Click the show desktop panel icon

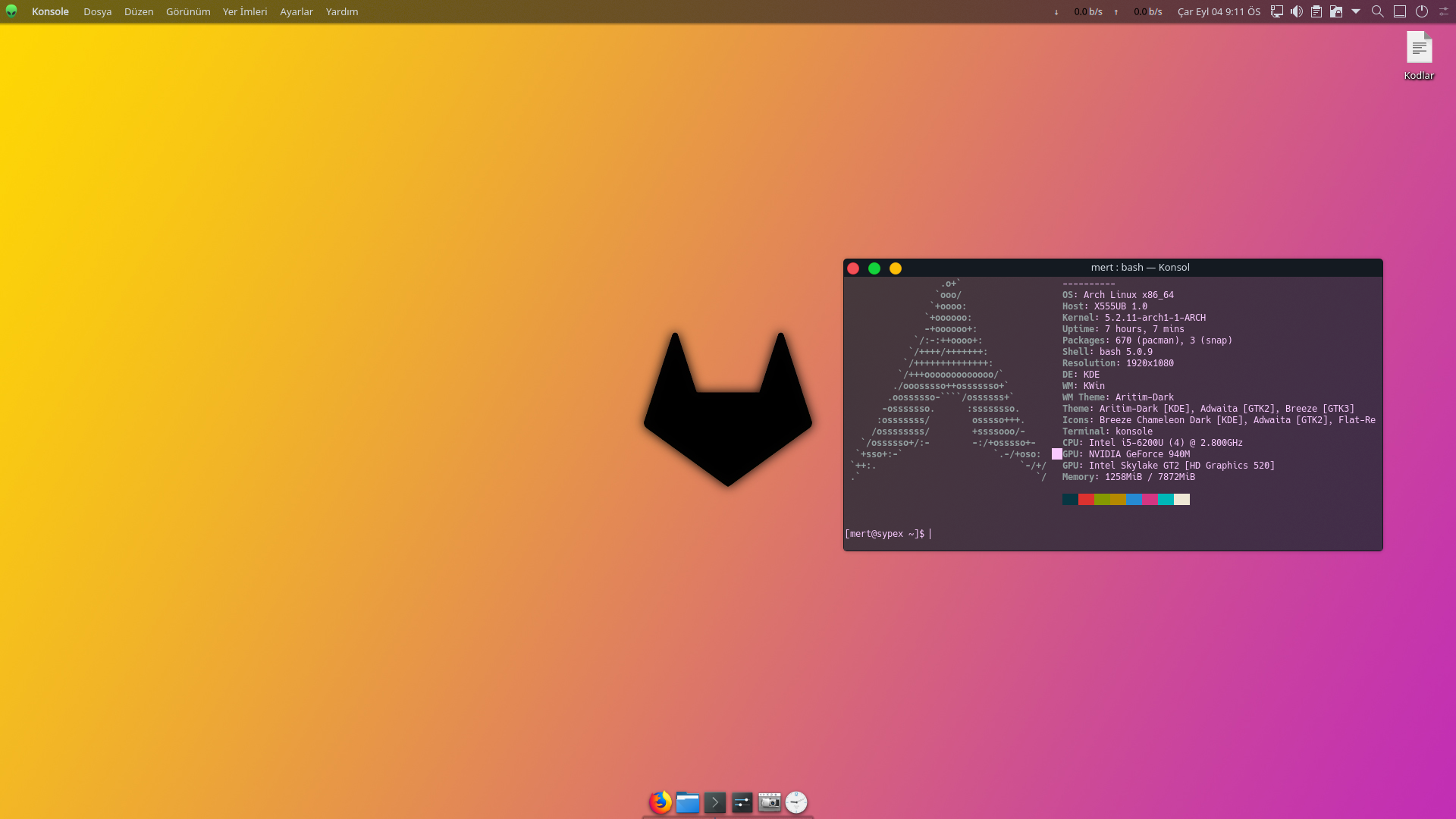click(1400, 11)
